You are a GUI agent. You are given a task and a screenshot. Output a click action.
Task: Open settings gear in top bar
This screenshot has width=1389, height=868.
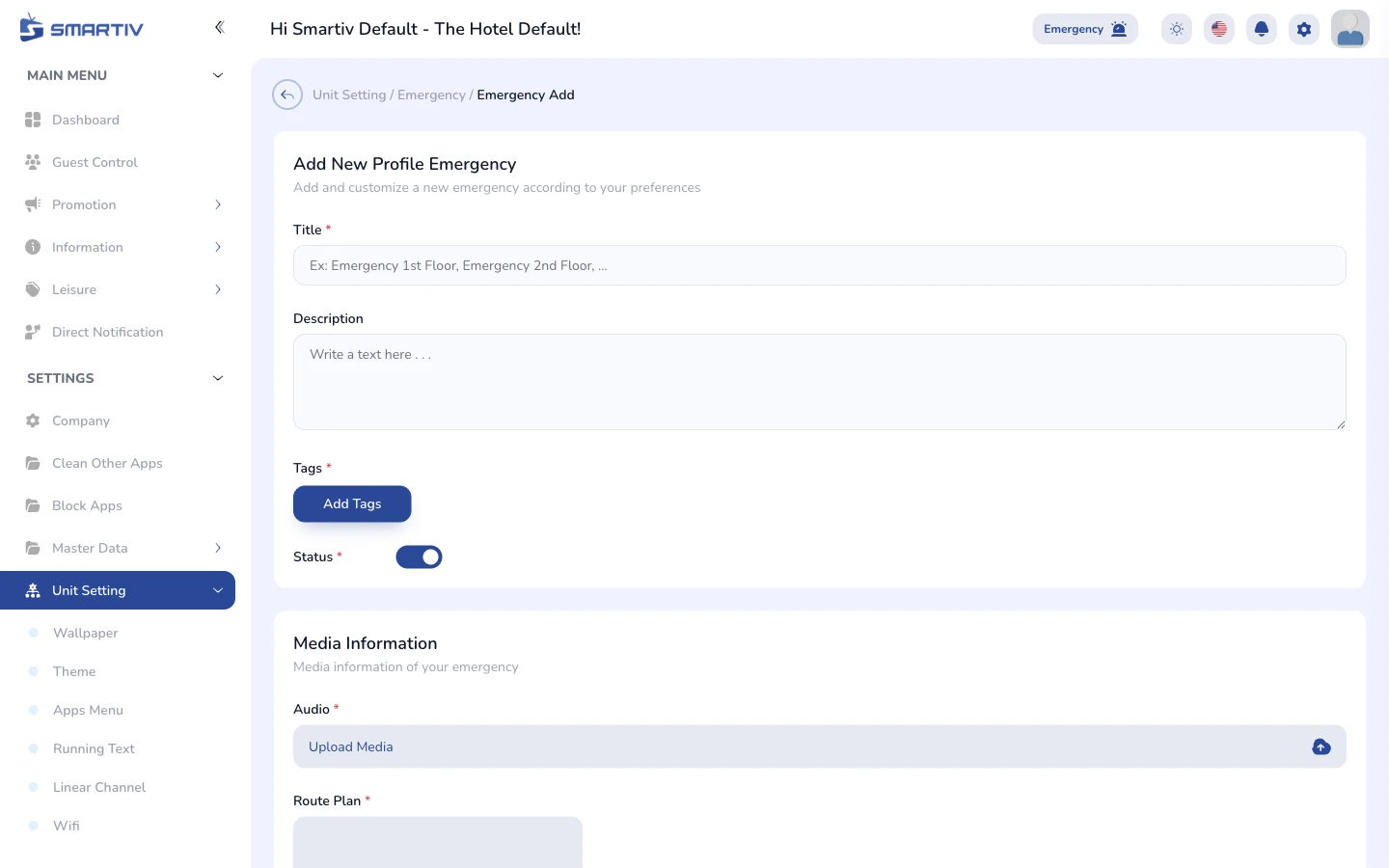[x=1304, y=29]
